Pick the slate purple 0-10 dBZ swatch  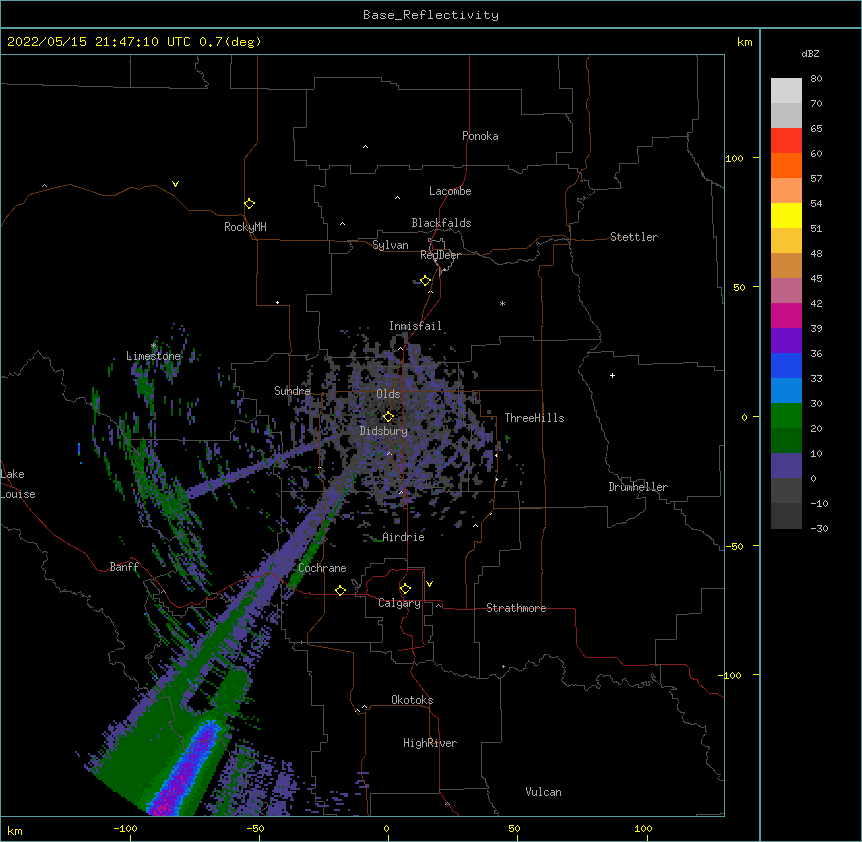[x=786, y=466]
